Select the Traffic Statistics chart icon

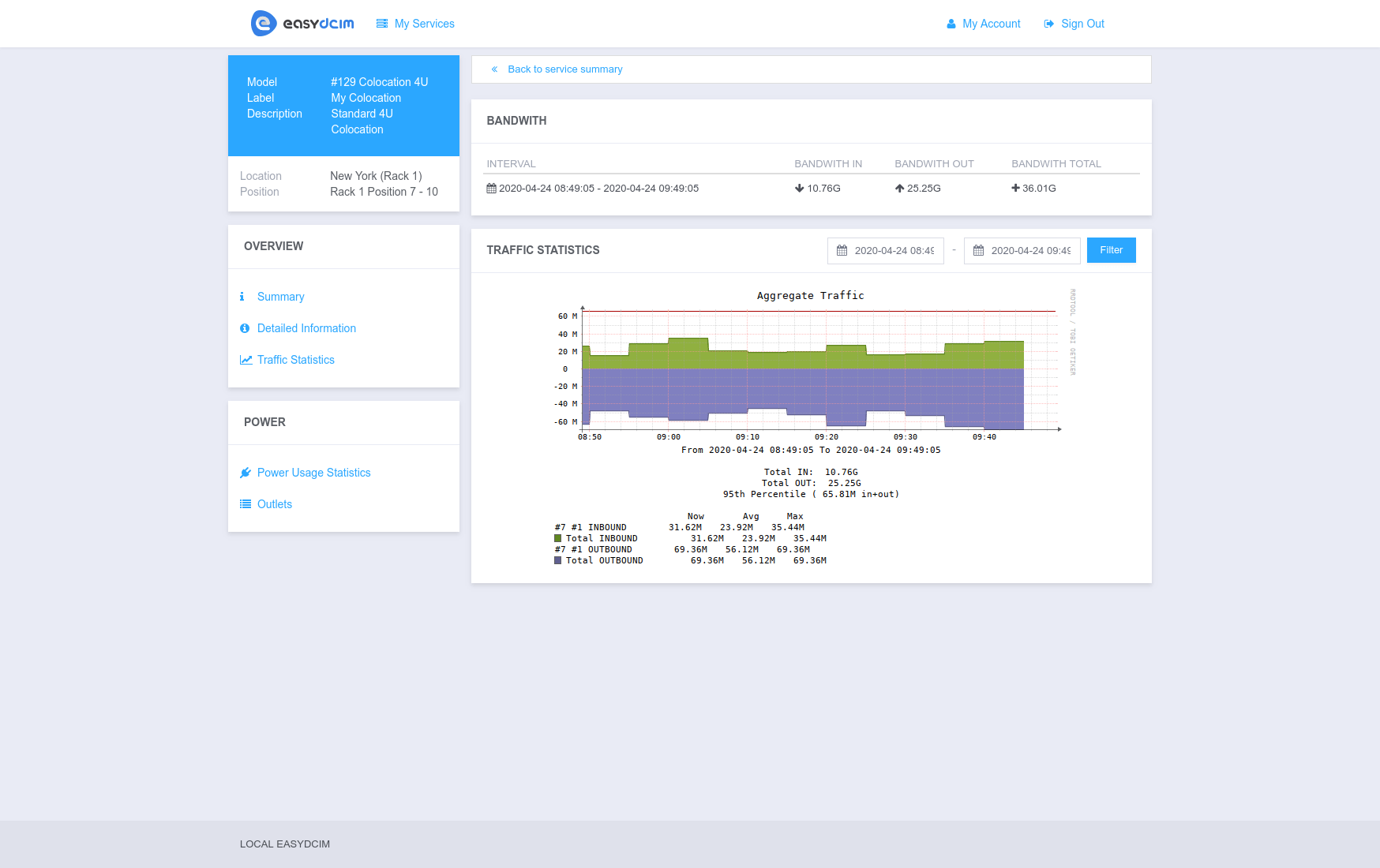[244, 359]
